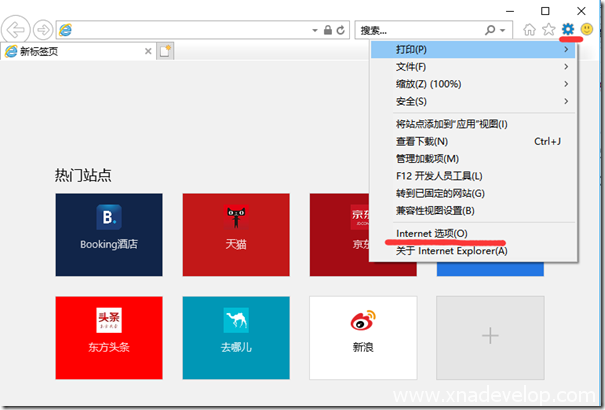Image resolution: width=605 pixels, height=410 pixels.
Task: Click the gear Tools icon
Action: click(x=568, y=30)
